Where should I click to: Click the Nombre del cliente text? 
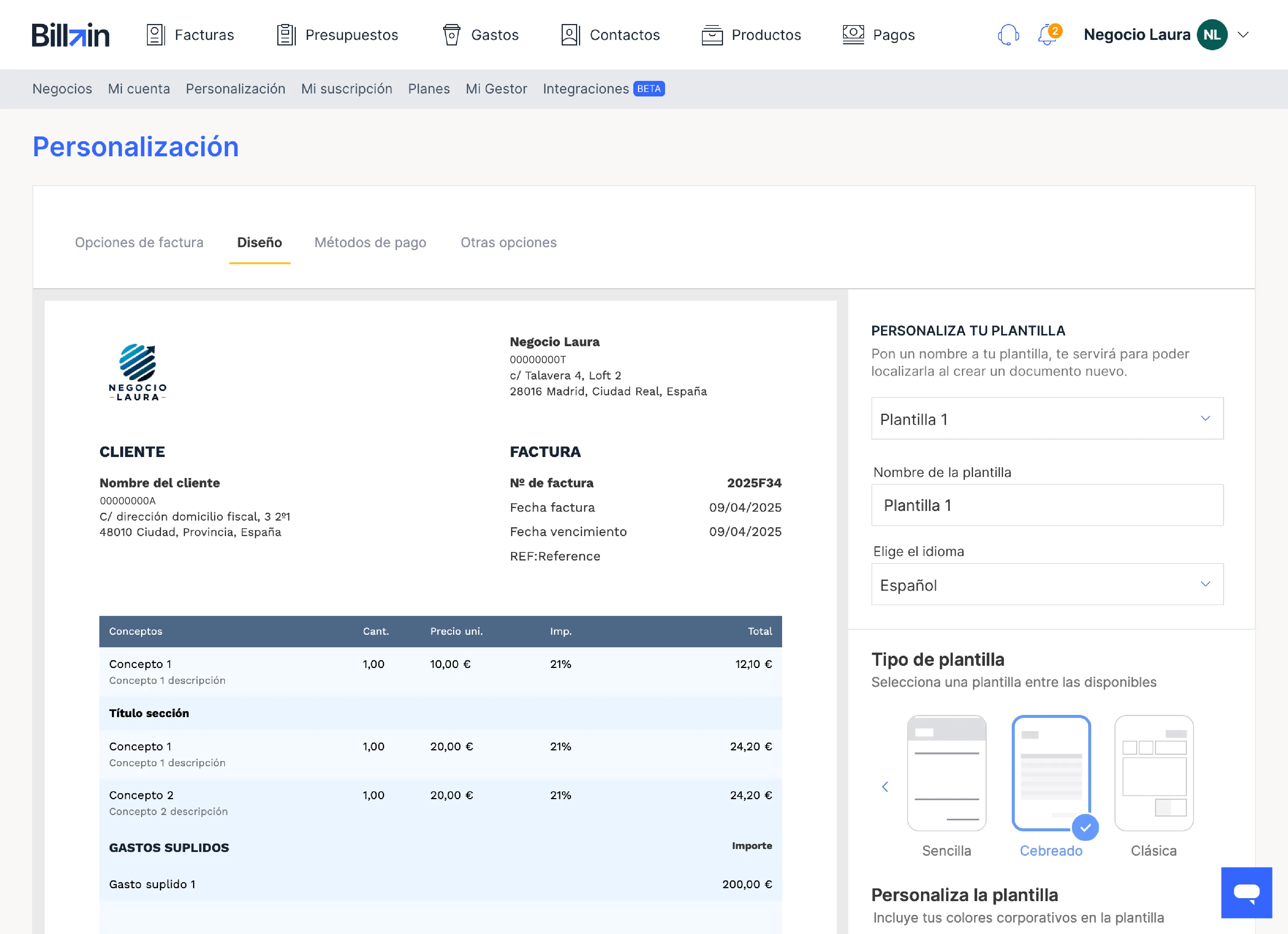click(x=160, y=483)
